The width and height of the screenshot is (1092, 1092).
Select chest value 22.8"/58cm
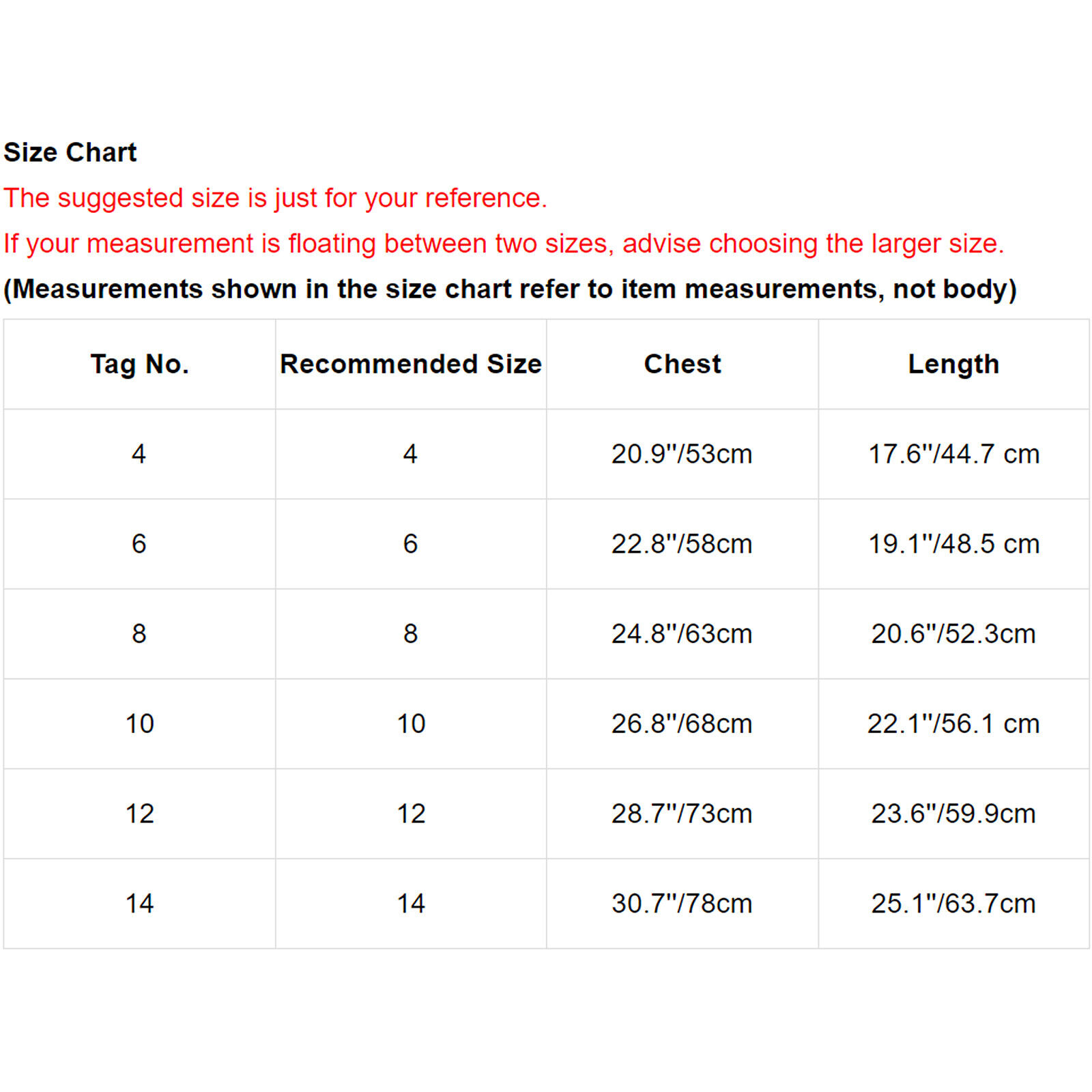coord(682,544)
